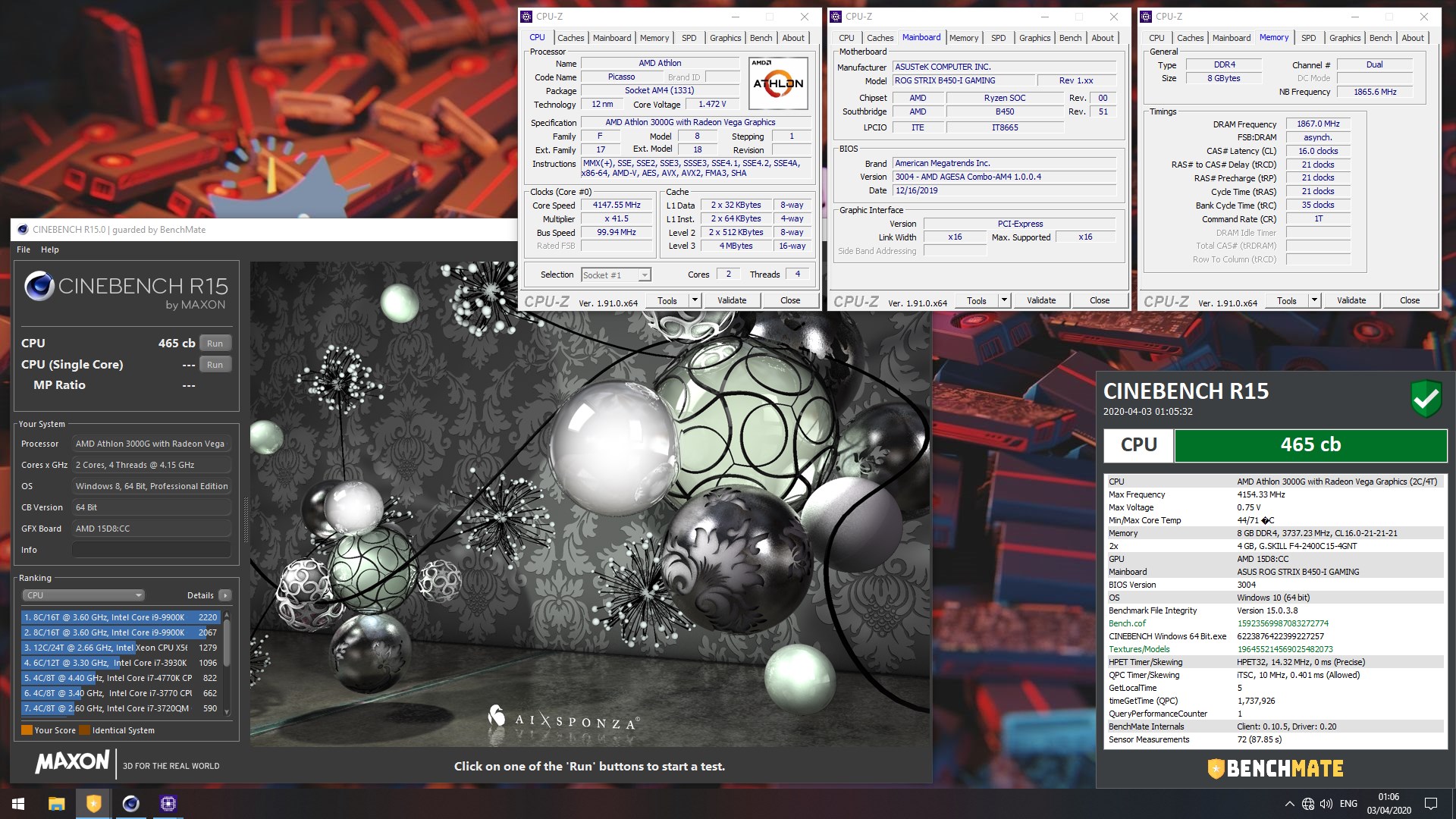Viewport: 1456px width, 819px height.
Task: Open ranking Details arrow button
Action: (x=225, y=595)
